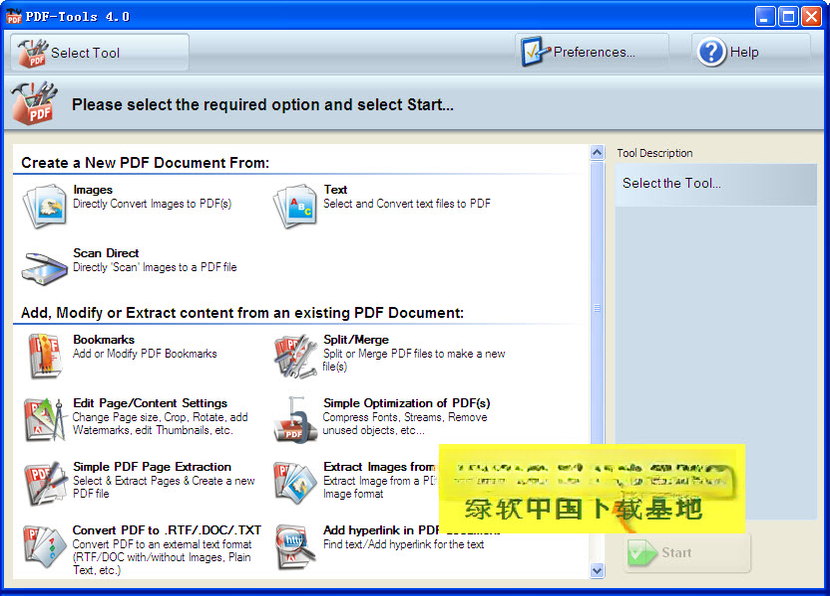
Task: Click scrollbar down arrow in tool list
Action: pyautogui.click(x=597, y=571)
